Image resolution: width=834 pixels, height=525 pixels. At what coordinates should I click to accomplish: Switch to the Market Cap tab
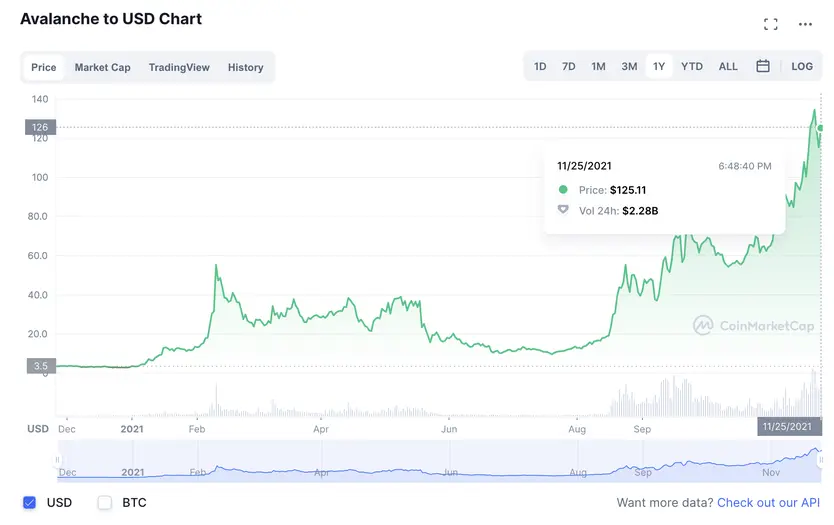[x=102, y=68]
